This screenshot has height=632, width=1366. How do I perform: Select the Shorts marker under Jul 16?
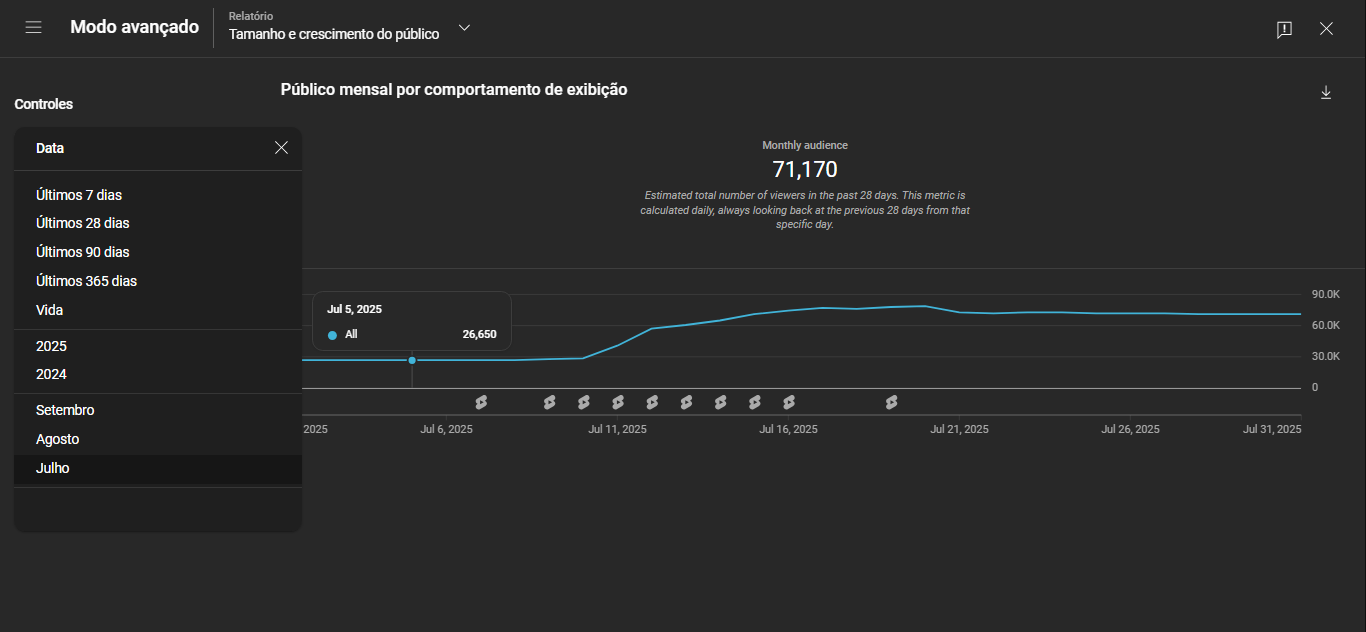coord(789,402)
